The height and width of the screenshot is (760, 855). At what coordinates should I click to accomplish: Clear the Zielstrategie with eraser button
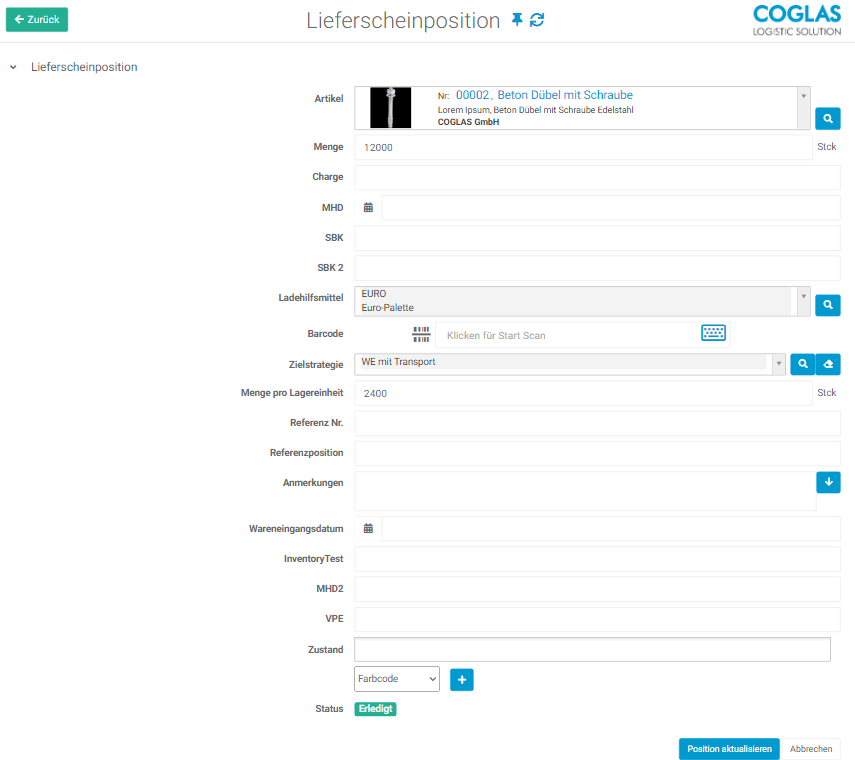[828, 364]
